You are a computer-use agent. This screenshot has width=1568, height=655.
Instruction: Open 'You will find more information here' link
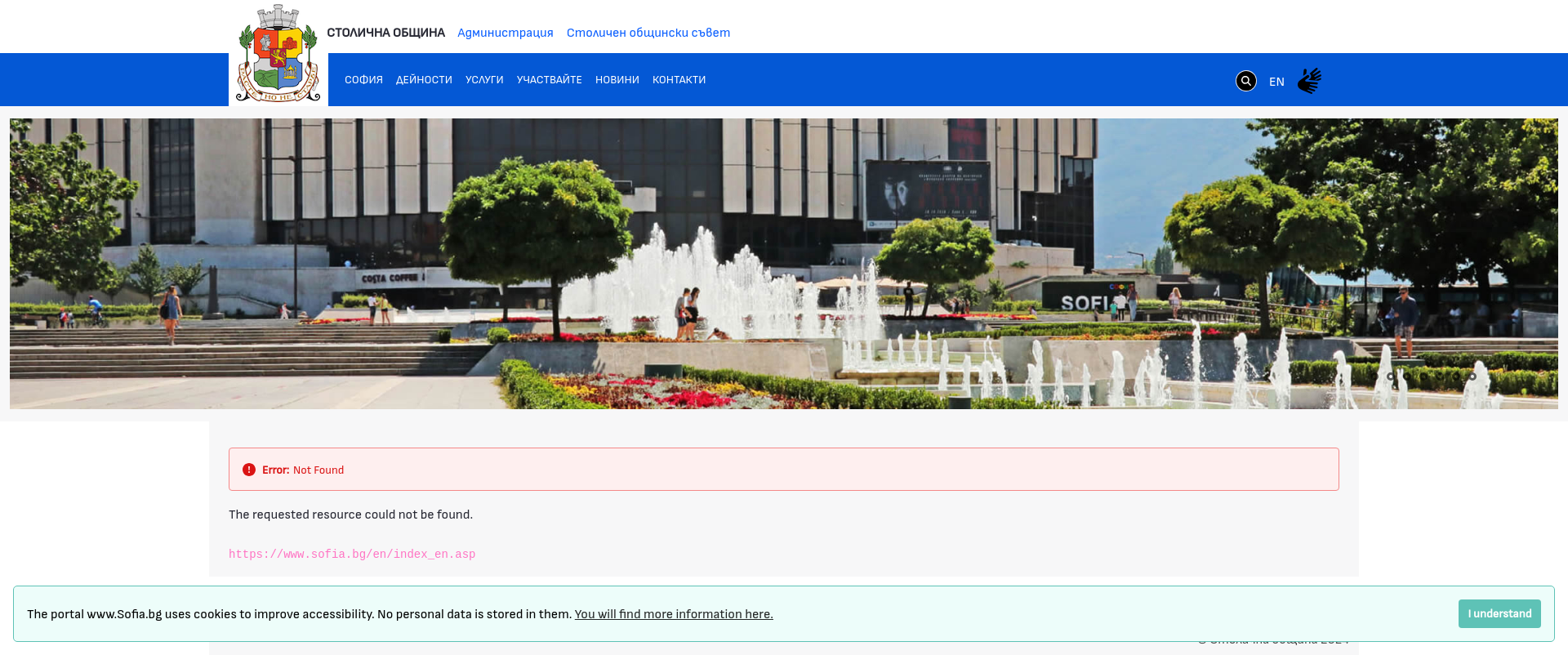tap(673, 614)
